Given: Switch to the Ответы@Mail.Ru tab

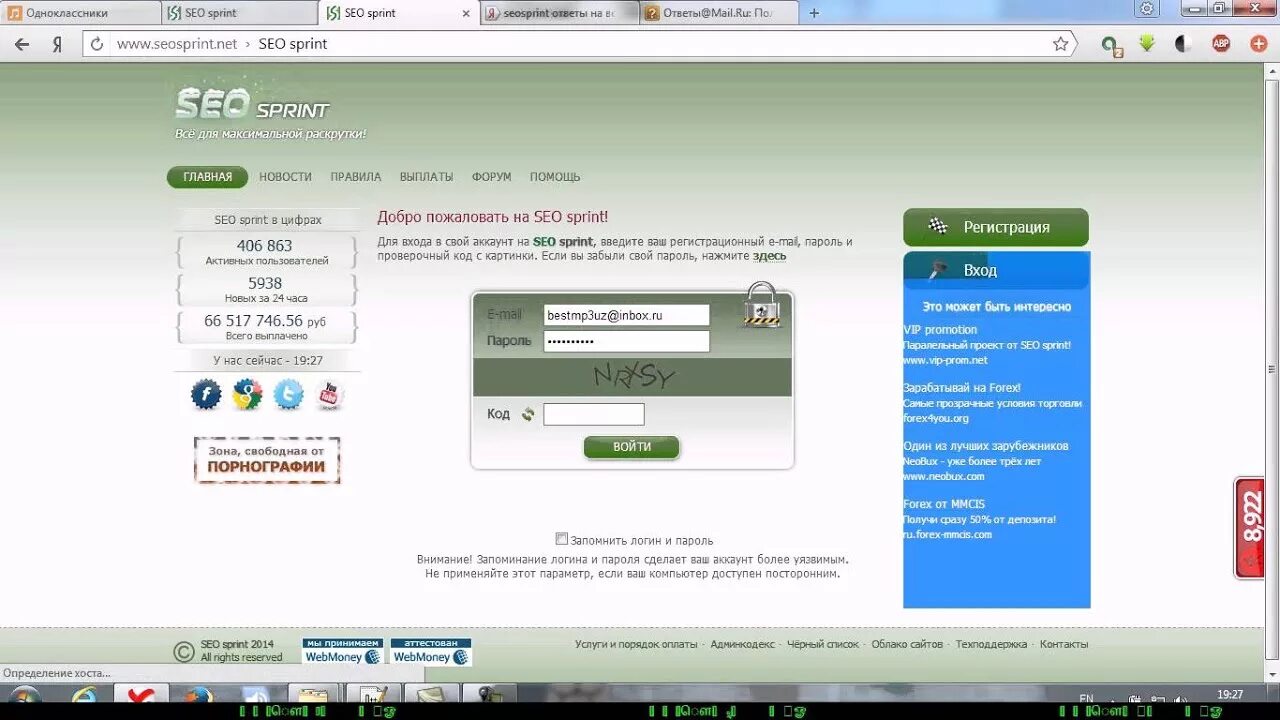Looking at the screenshot, I should click(720, 13).
